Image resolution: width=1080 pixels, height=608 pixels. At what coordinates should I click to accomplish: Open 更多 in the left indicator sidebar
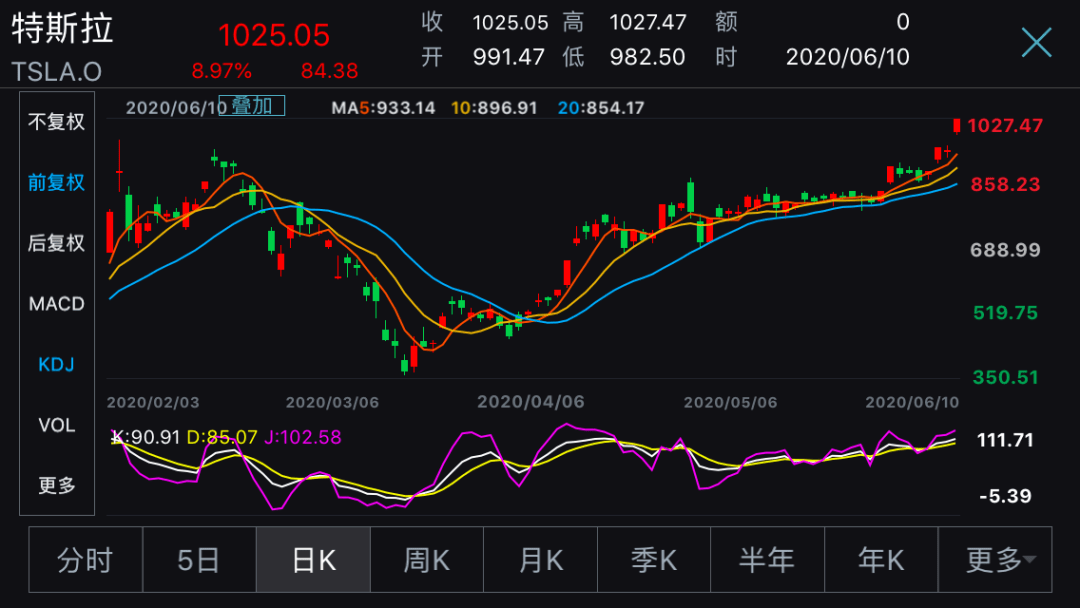(57, 486)
